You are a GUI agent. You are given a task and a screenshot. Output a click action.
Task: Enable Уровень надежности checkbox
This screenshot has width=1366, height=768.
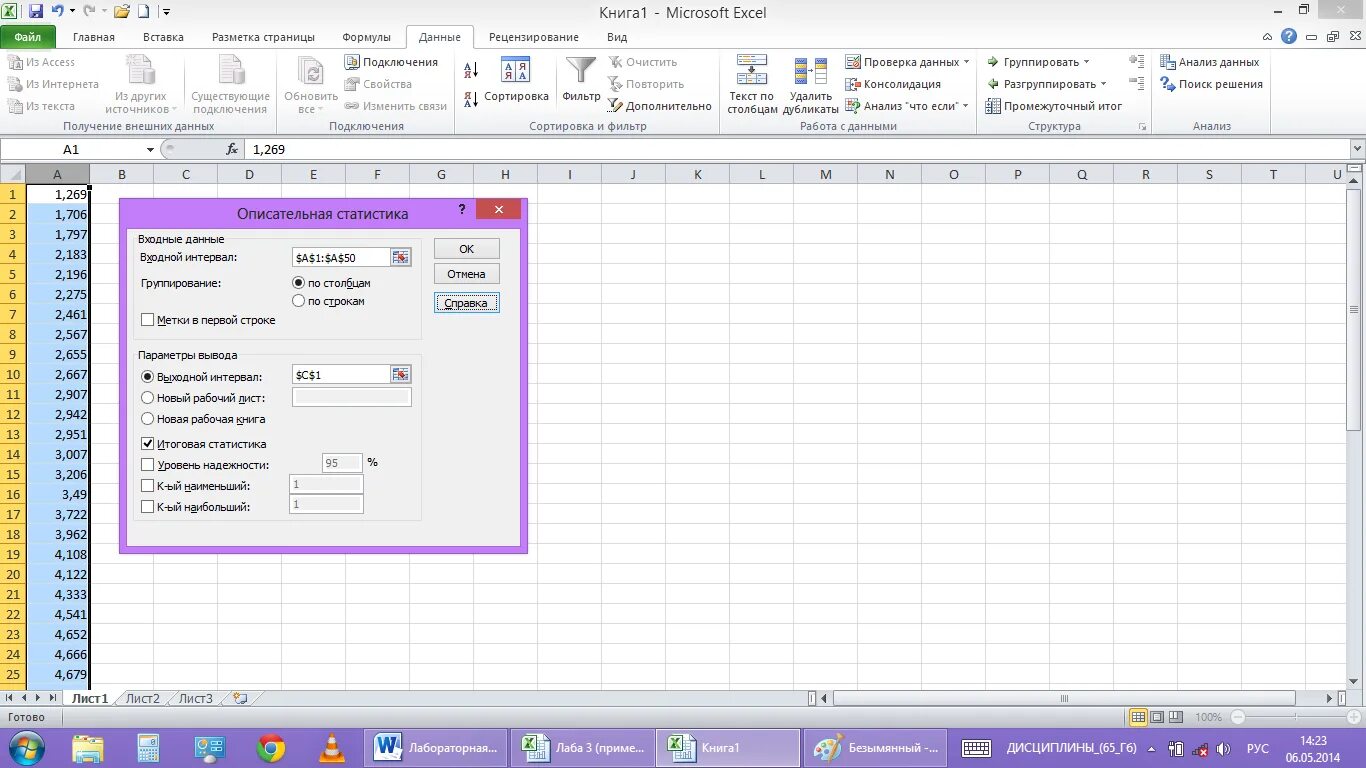click(x=148, y=465)
